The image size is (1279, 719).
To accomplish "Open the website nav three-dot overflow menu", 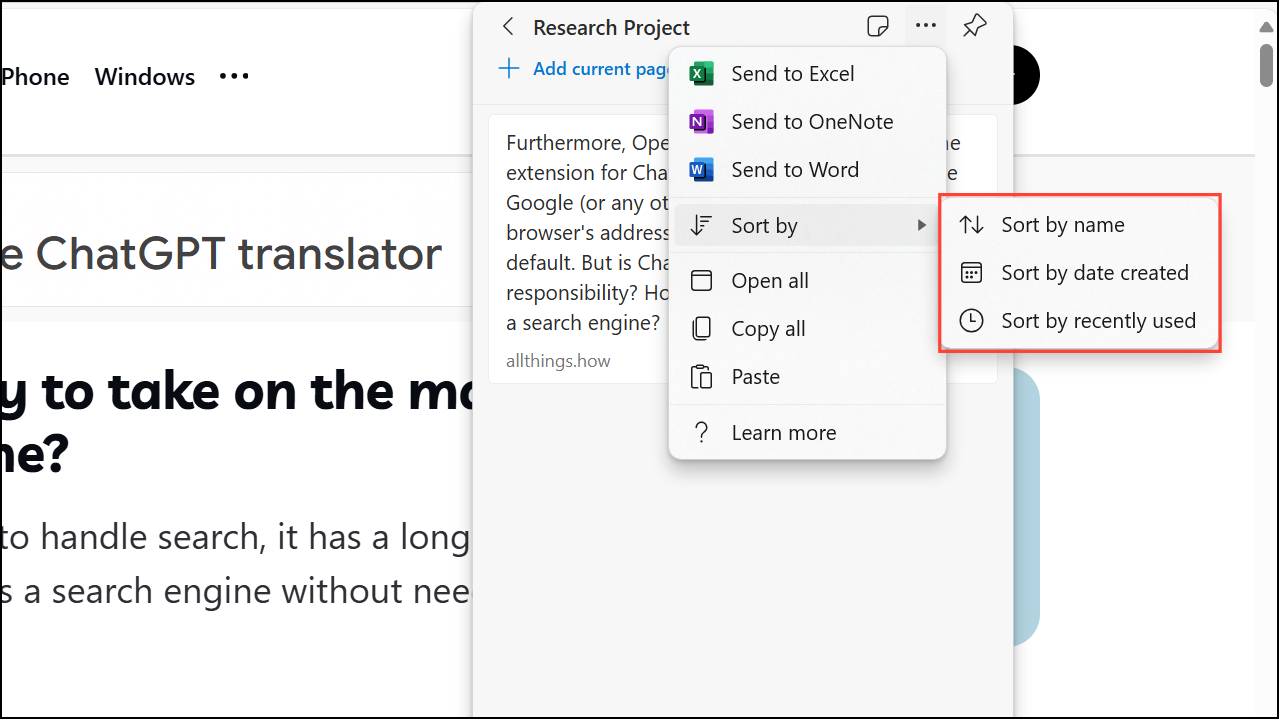I will 234,77.
